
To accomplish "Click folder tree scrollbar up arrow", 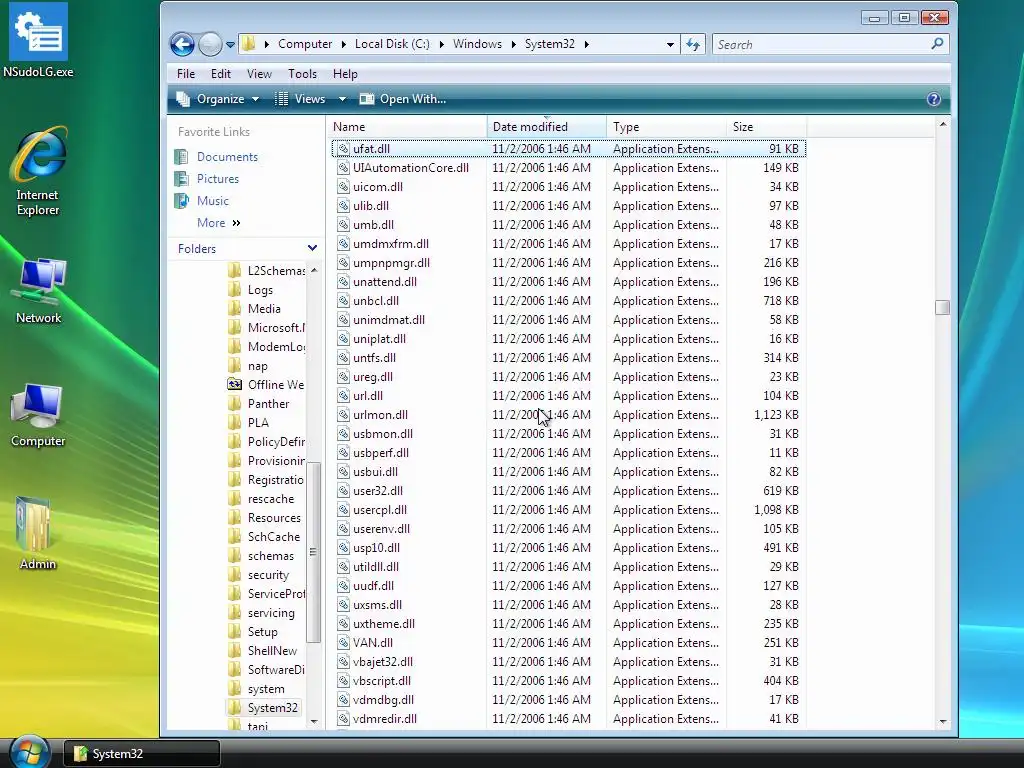I will (x=314, y=270).
